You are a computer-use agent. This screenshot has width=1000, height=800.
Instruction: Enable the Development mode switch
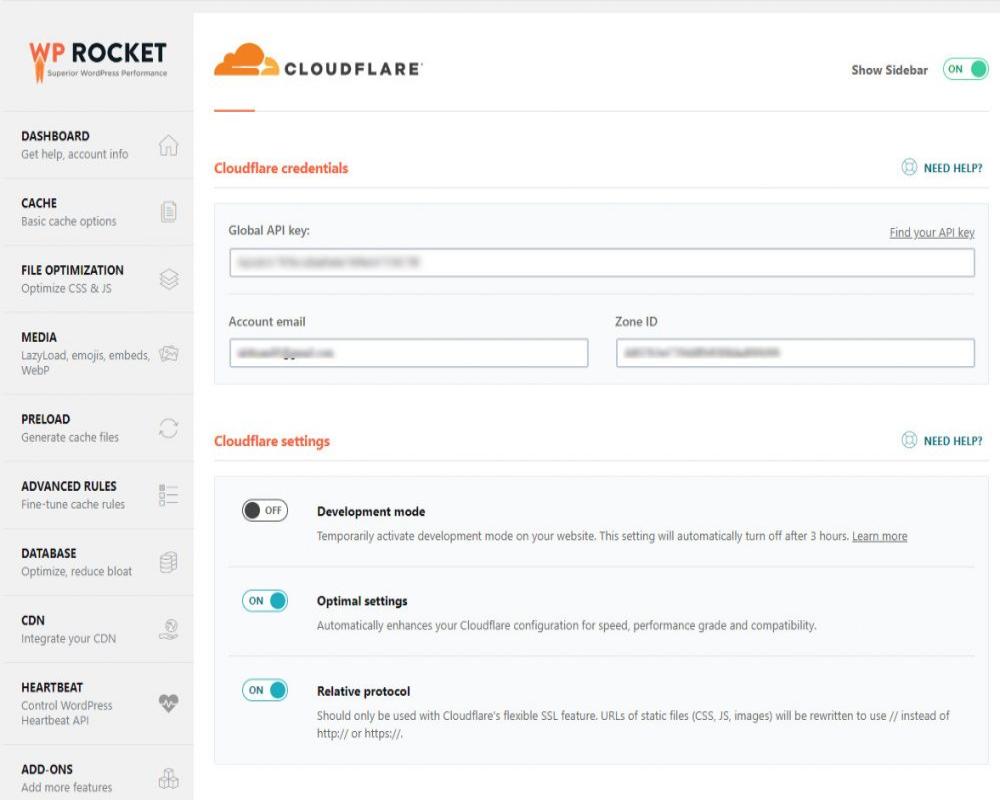[x=264, y=511]
